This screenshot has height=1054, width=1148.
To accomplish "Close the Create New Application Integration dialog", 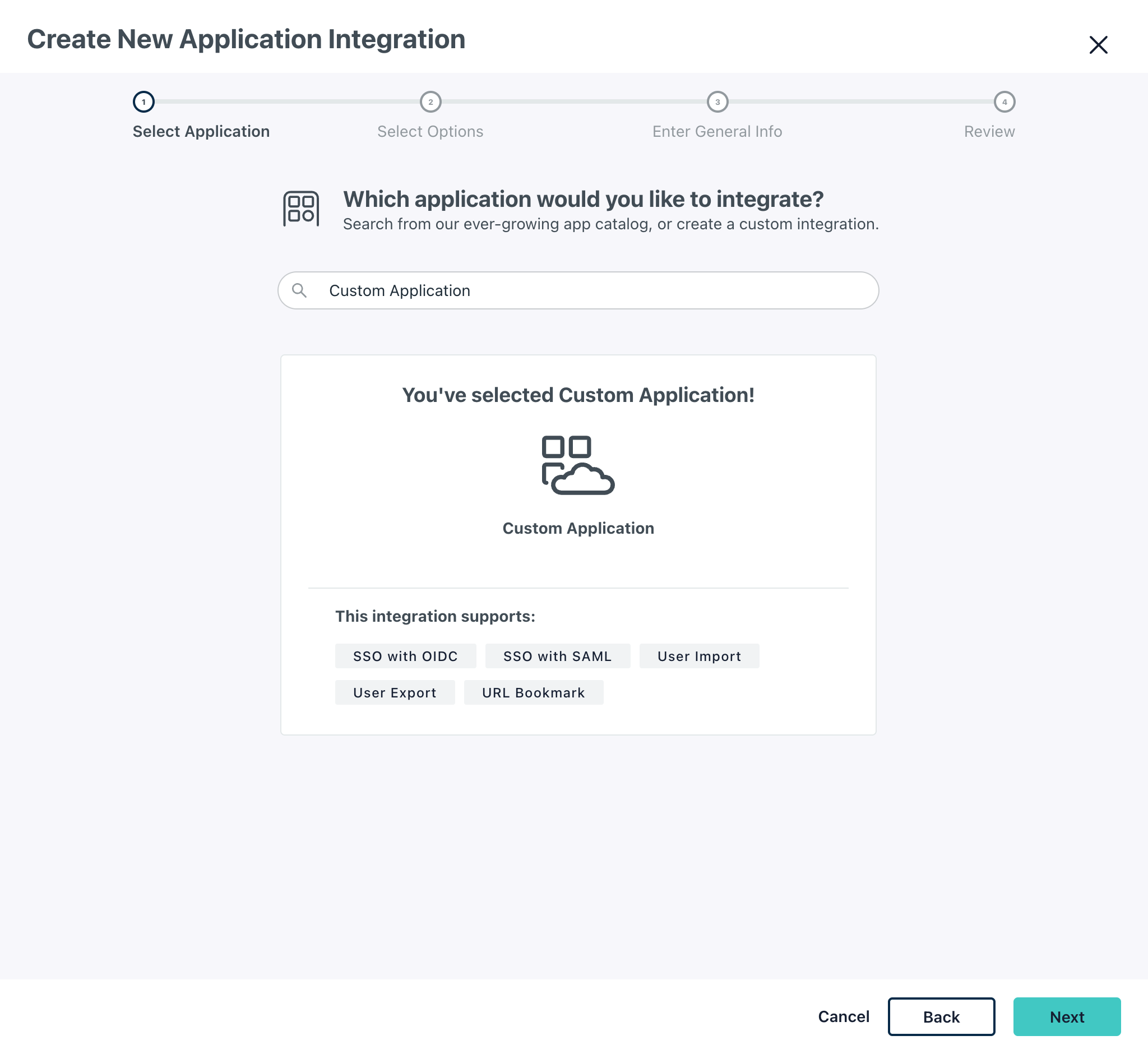I will tap(1098, 44).
